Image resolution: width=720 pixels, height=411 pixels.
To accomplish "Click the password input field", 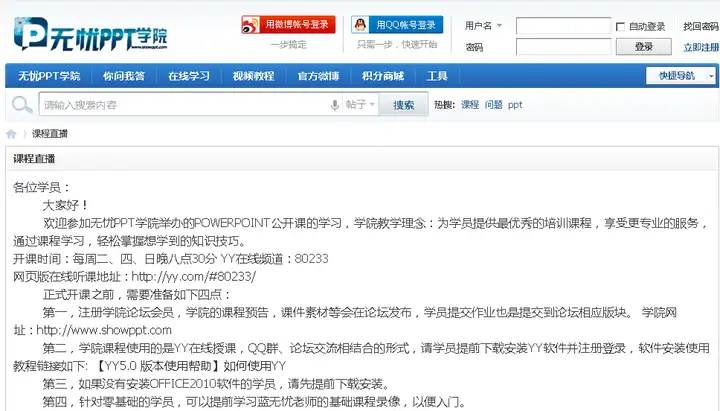I will [563, 46].
